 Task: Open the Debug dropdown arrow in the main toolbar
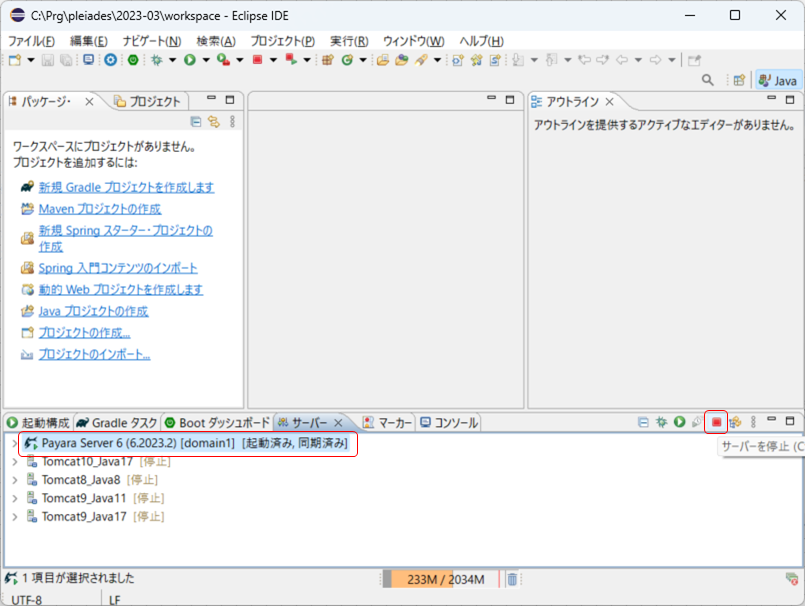172,60
